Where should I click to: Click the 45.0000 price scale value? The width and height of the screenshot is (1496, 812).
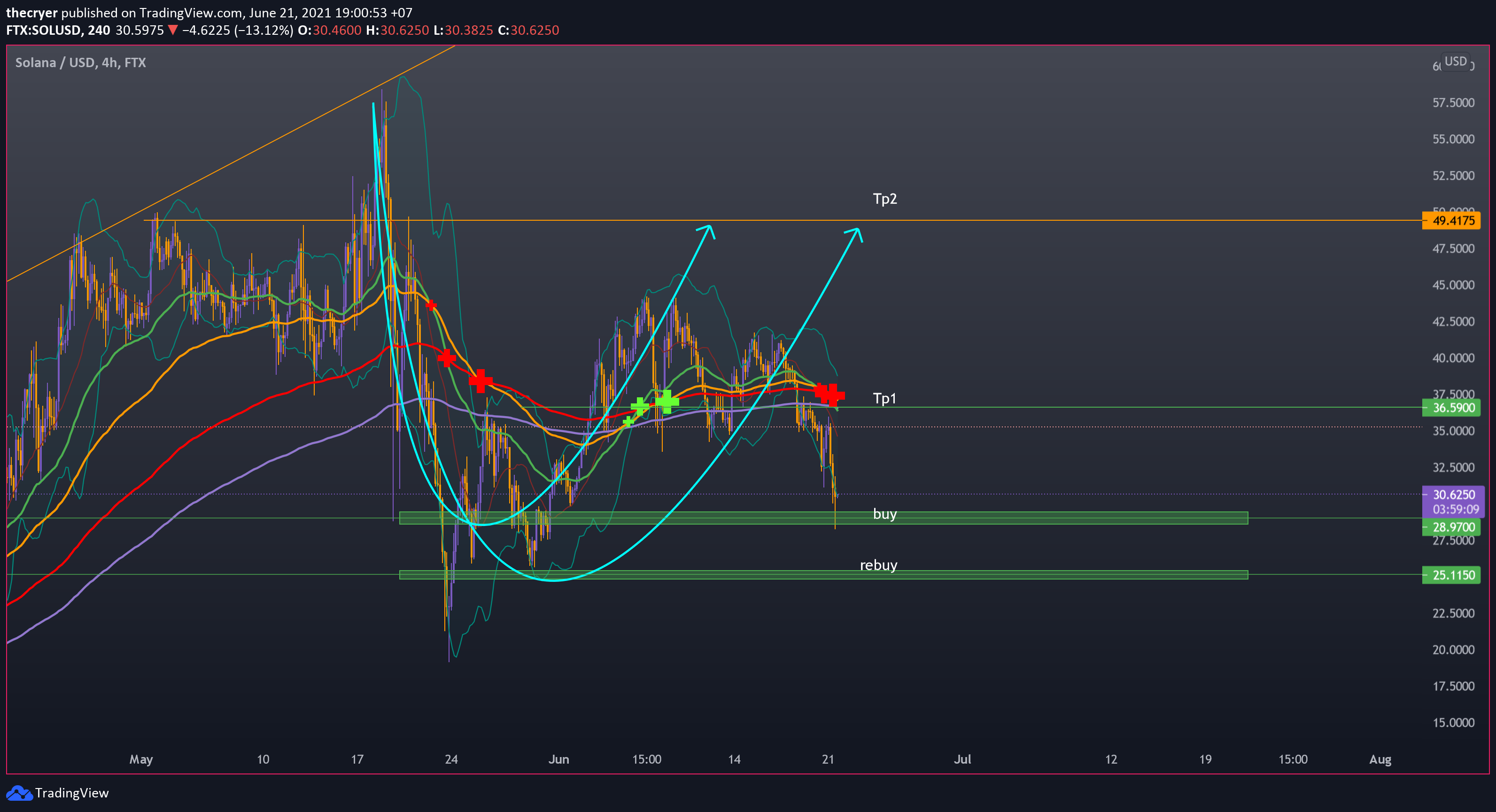(1453, 285)
